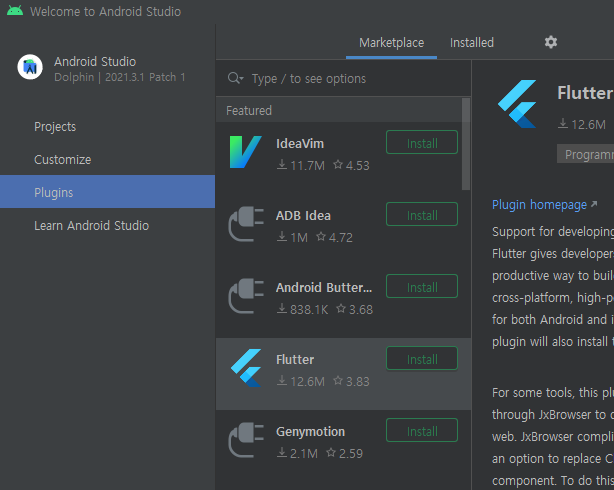Click the 4.72 rating of ADB Idea
This screenshot has height=490, width=614.
coord(341,237)
